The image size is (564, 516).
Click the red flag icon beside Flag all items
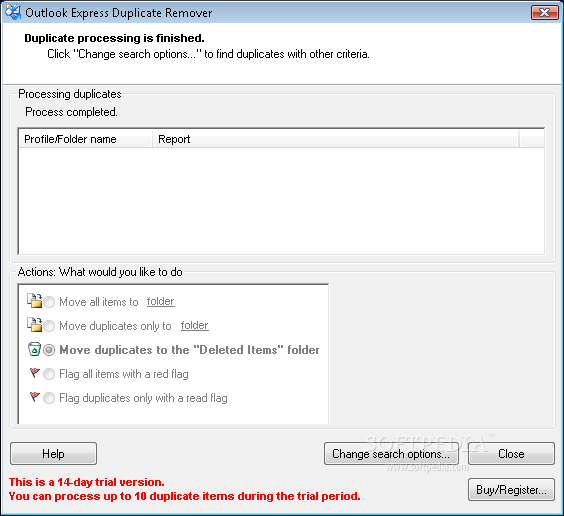(35, 373)
